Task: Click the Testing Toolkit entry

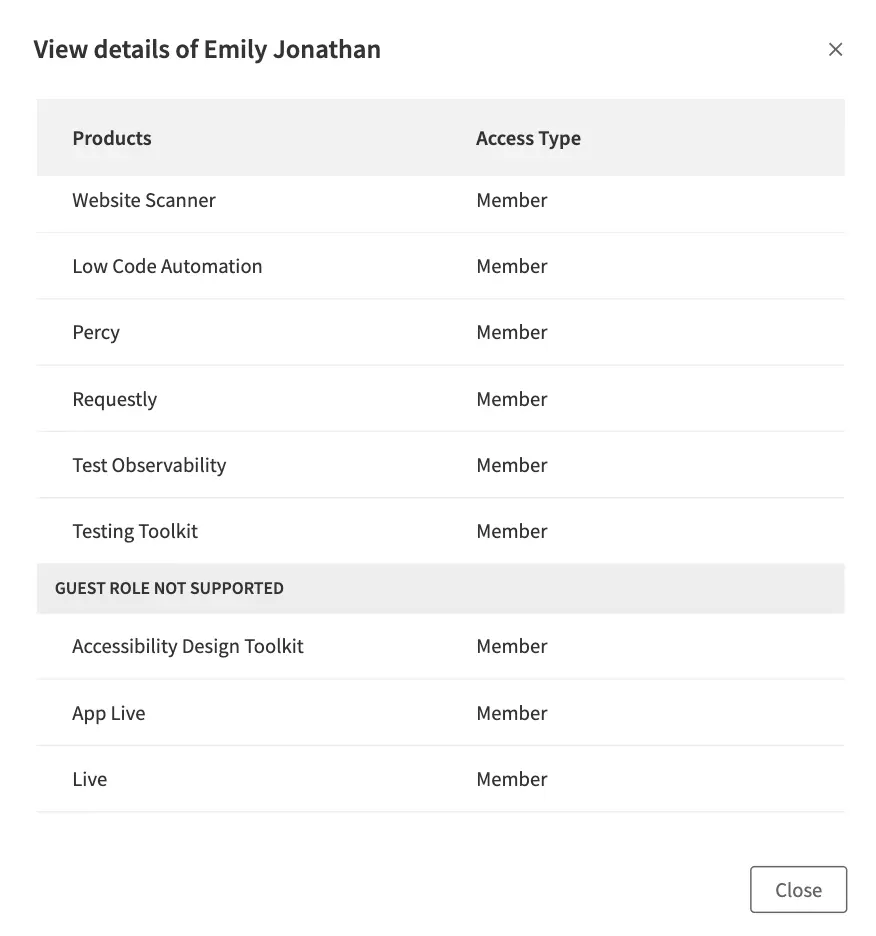Action: point(134,531)
